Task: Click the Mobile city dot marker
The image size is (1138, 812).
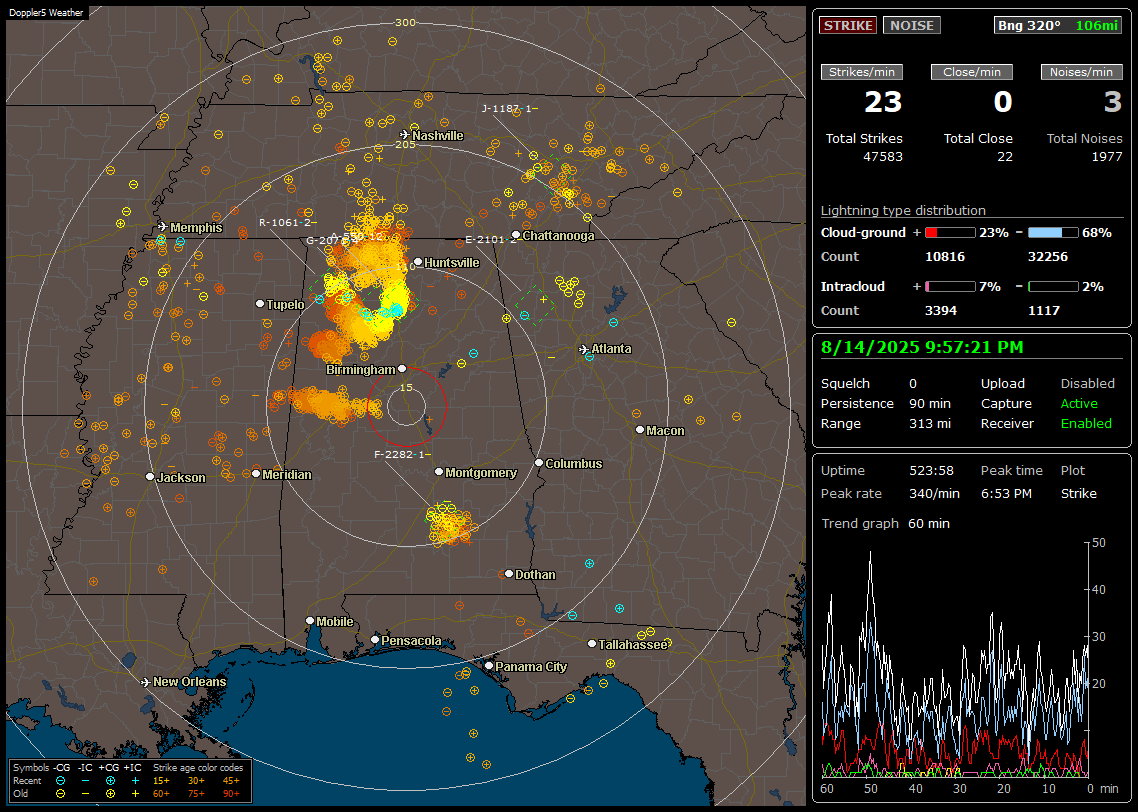Action: pyautogui.click(x=310, y=621)
